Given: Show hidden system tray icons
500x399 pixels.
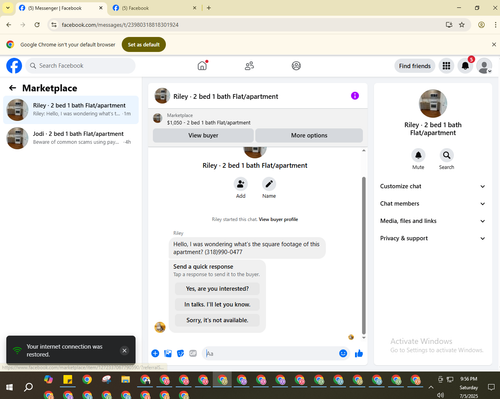Looking at the screenshot, I should tap(431, 387).
